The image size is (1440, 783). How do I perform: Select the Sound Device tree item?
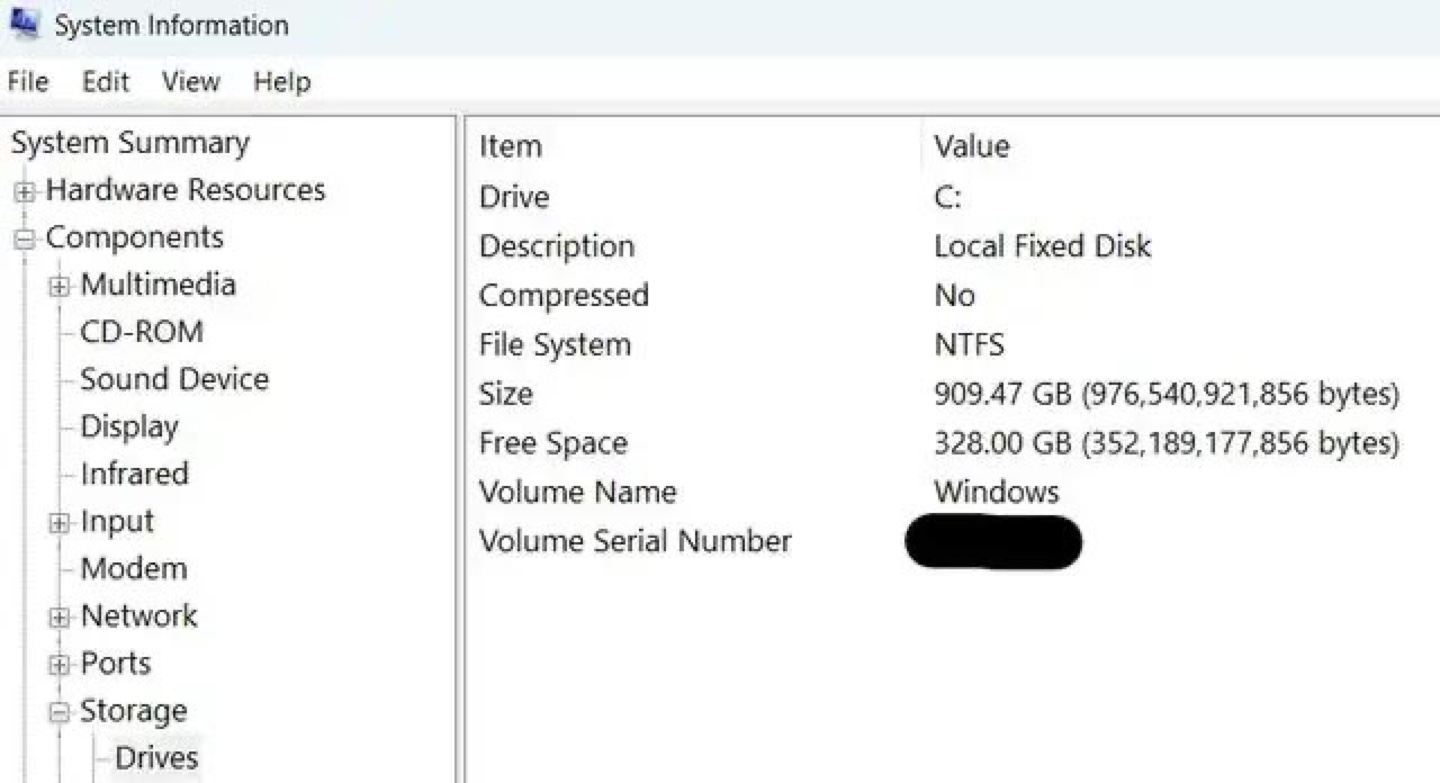click(174, 379)
